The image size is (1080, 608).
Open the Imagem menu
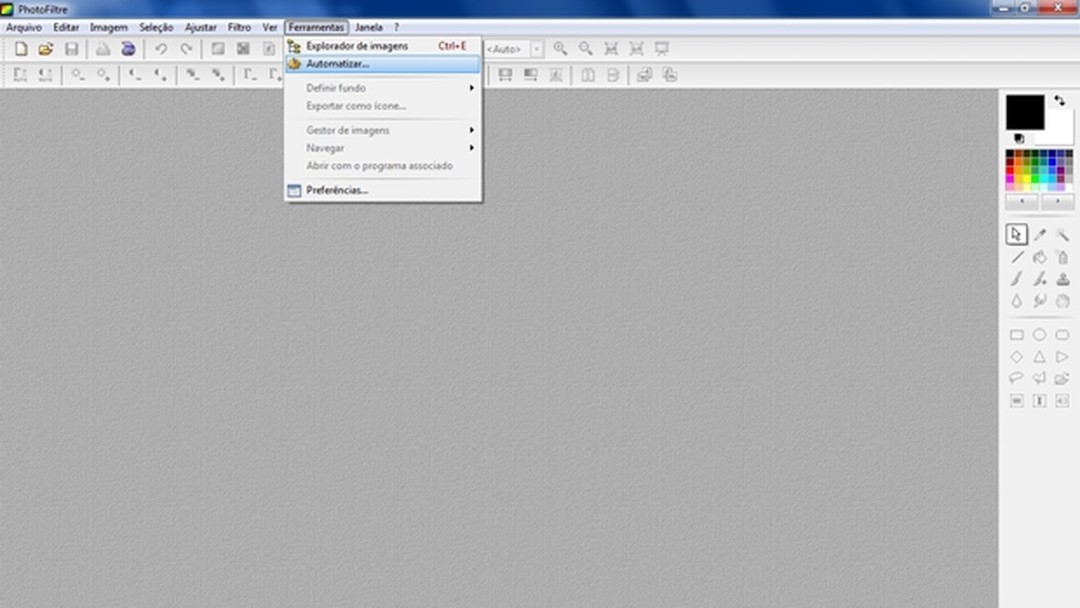tap(107, 27)
